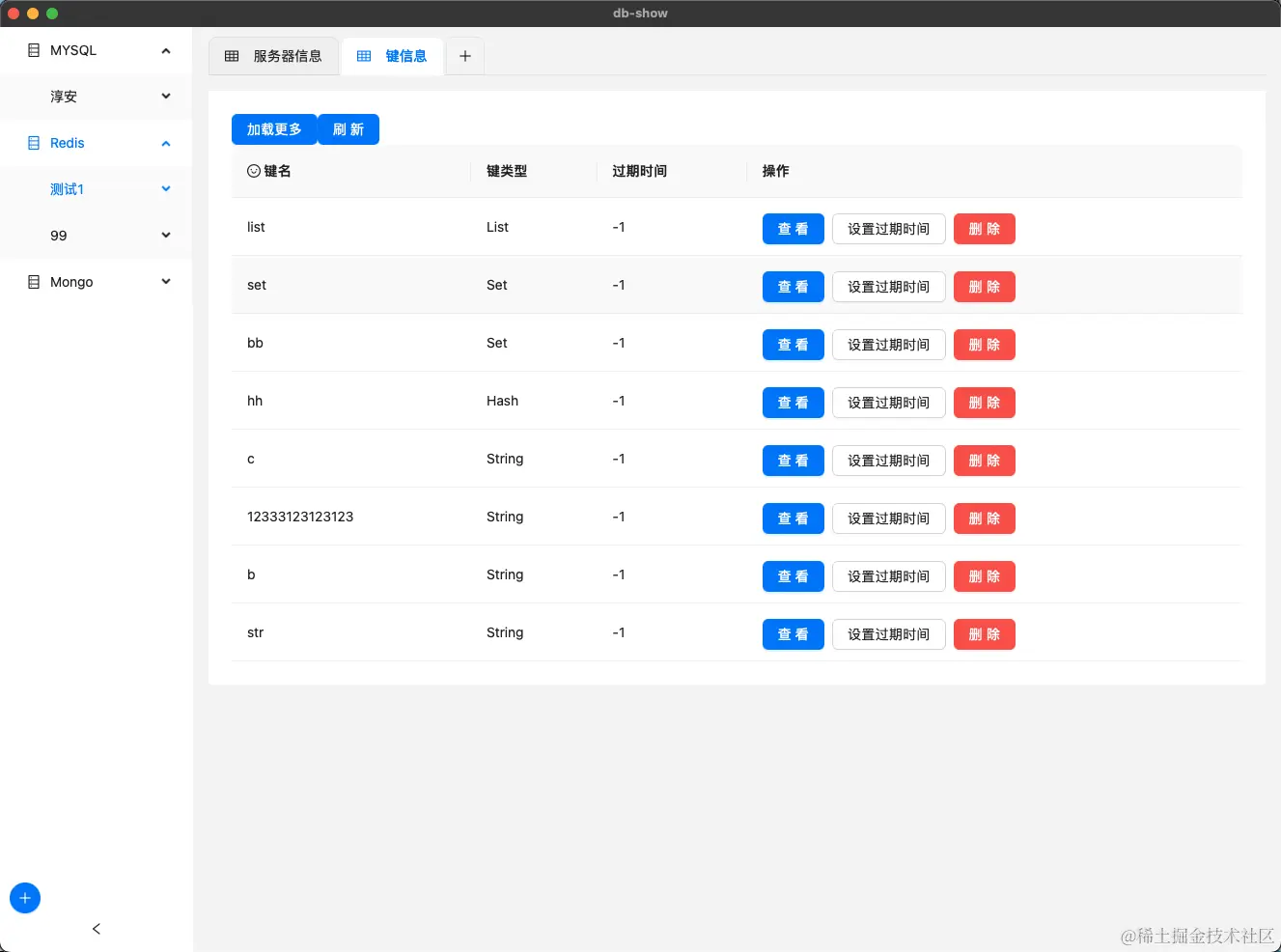
Task: Delete the c key
Action: pyautogui.click(x=985, y=461)
